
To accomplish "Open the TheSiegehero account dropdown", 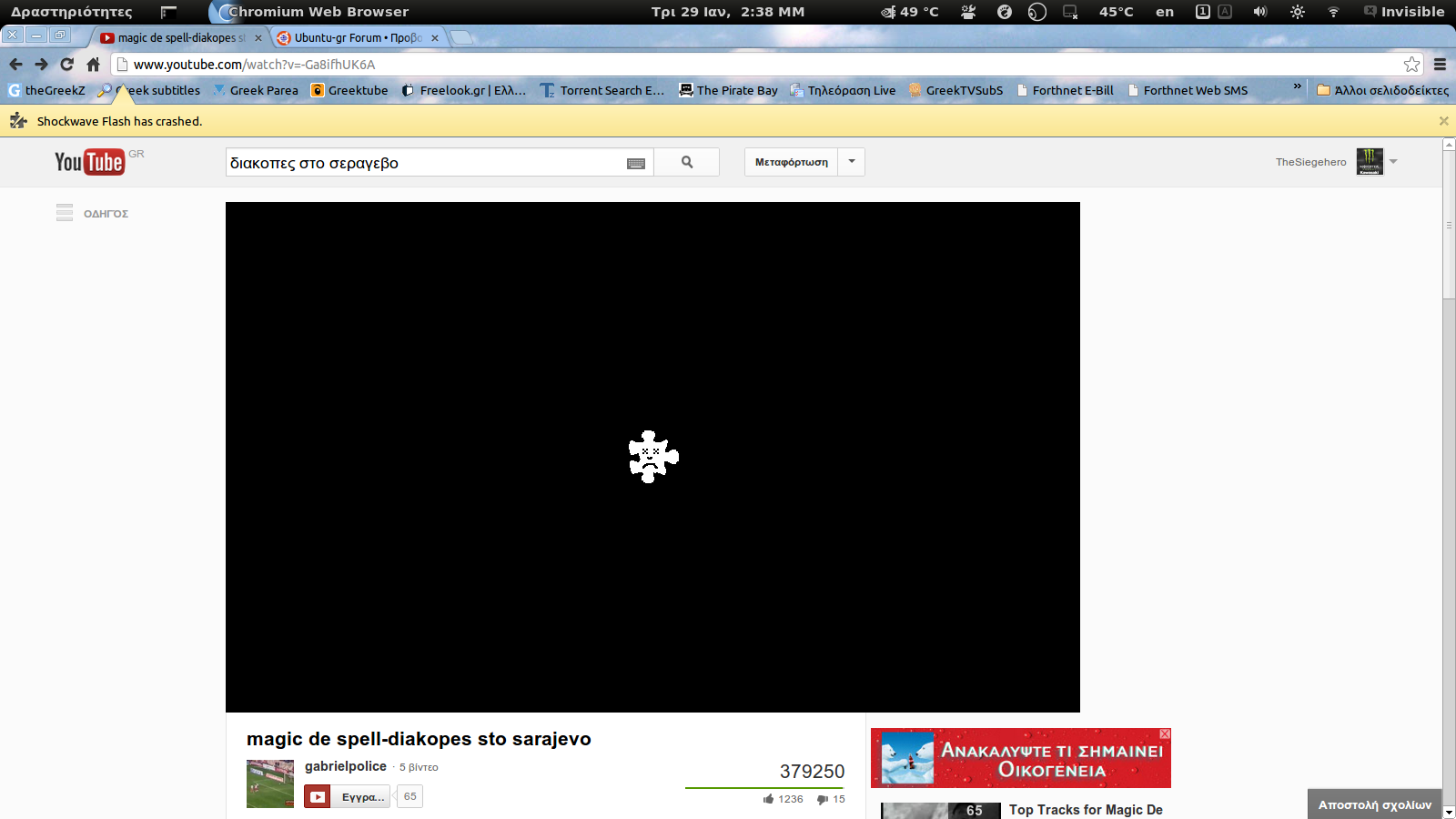I will (x=1393, y=162).
